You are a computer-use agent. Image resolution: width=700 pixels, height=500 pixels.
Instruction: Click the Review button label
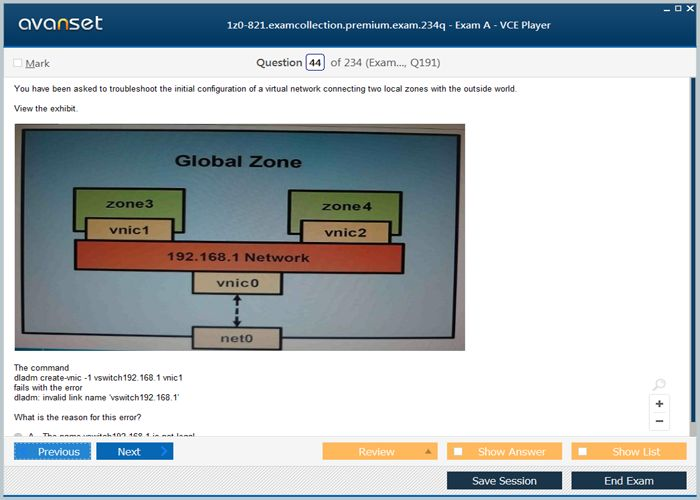point(376,452)
